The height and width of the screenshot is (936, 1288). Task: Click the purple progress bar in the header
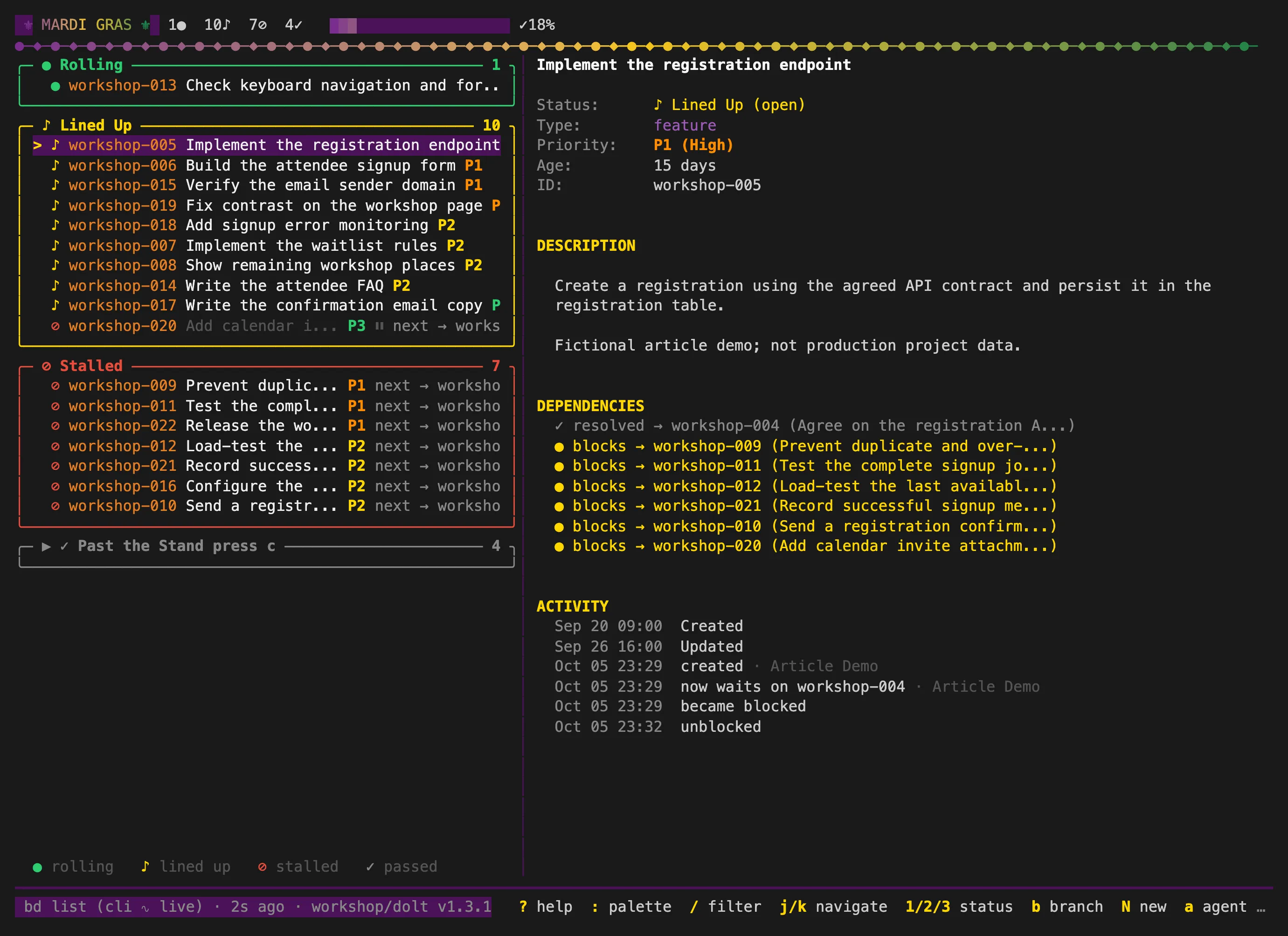[420, 26]
